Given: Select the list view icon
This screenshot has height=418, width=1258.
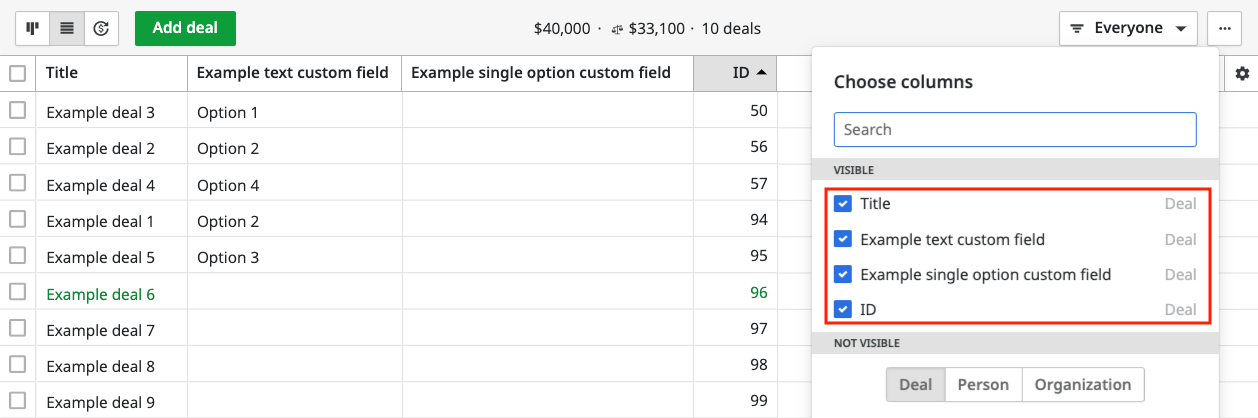Looking at the screenshot, I should point(67,28).
